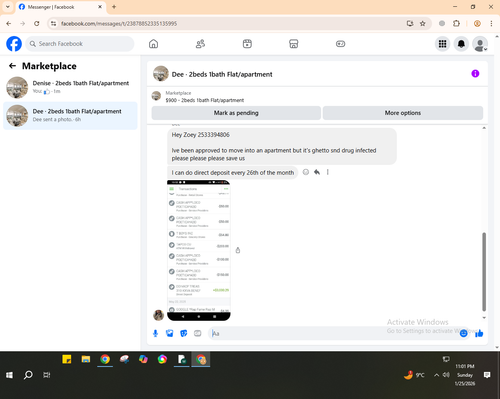Reply to the direct deposit message
This screenshot has height=399, width=500.
click(317, 172)
